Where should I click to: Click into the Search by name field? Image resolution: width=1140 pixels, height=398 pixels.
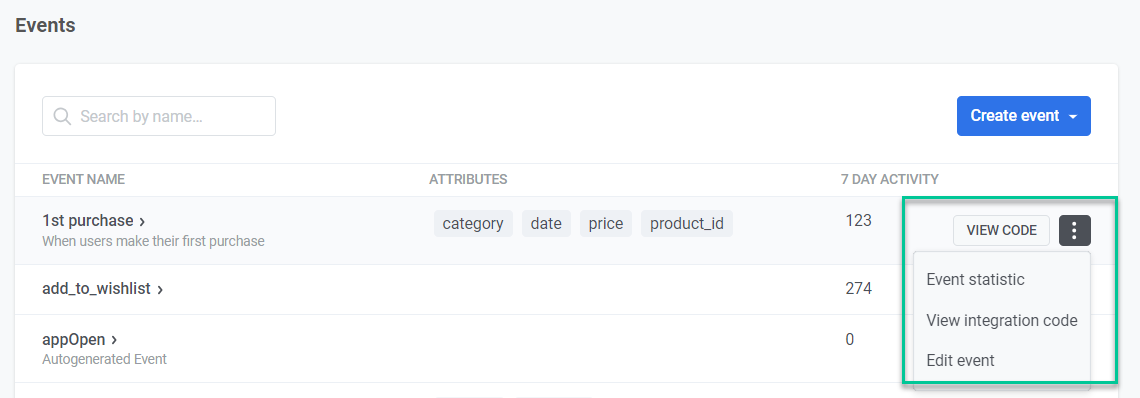(158, 116)
